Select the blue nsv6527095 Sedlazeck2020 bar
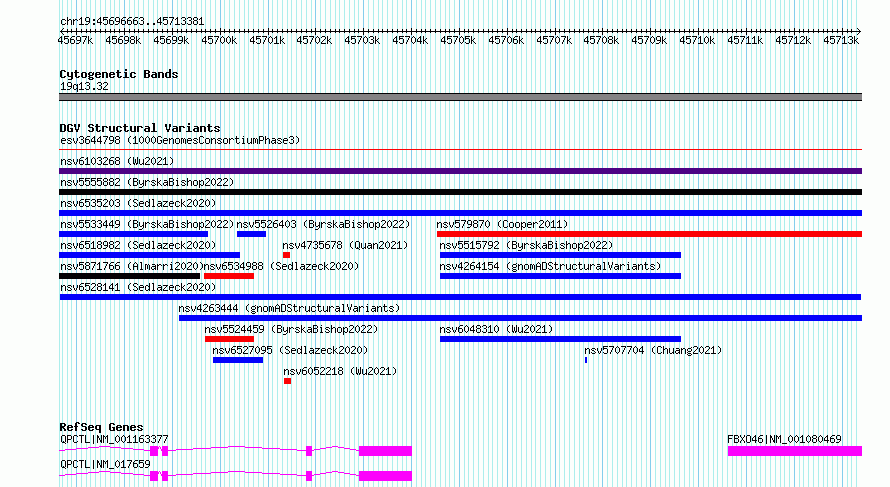The width and height of the screenshot is (890, 487). [x=238, y=360]
